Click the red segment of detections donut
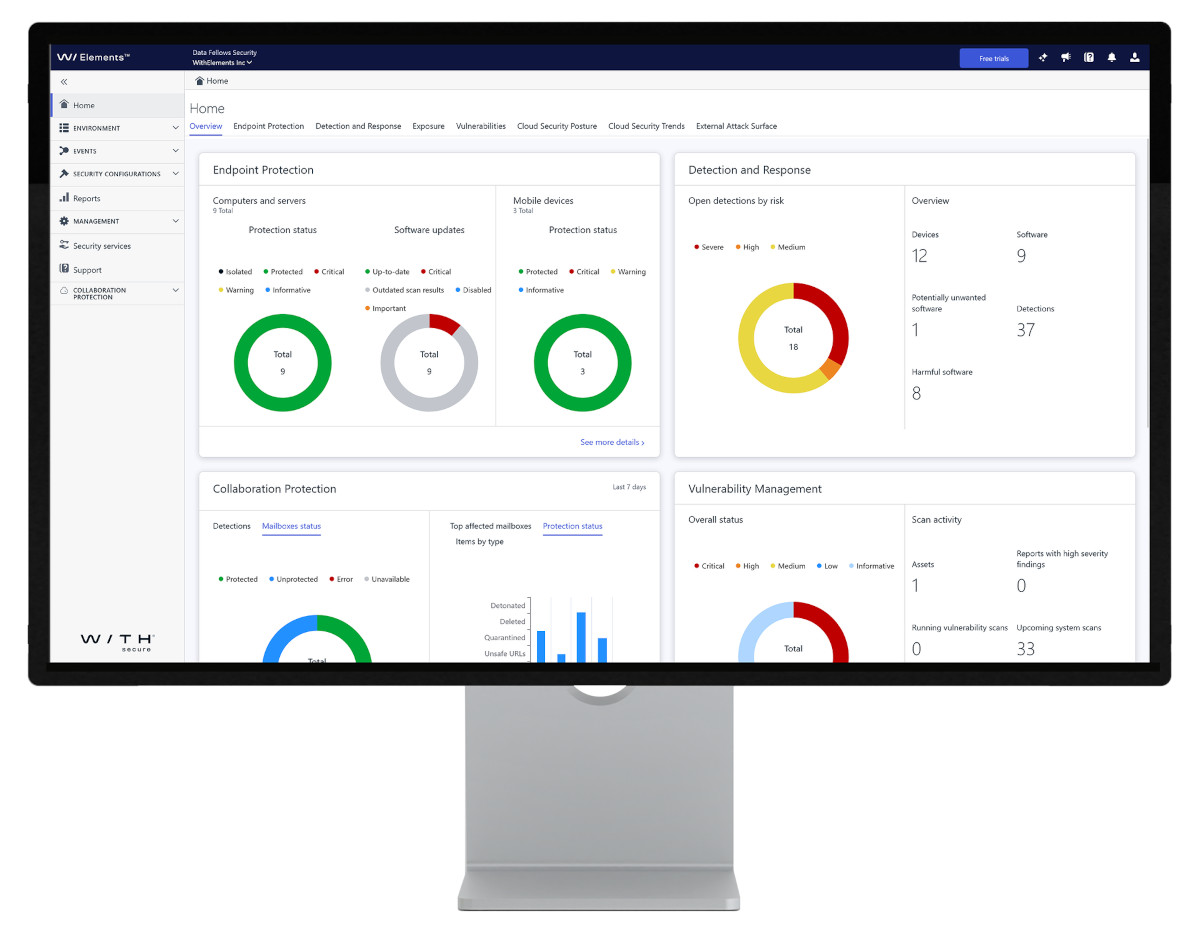Image resolution: width=1200 pixels, height=931 pixels. pyautogui.click(x=836, y=320)
